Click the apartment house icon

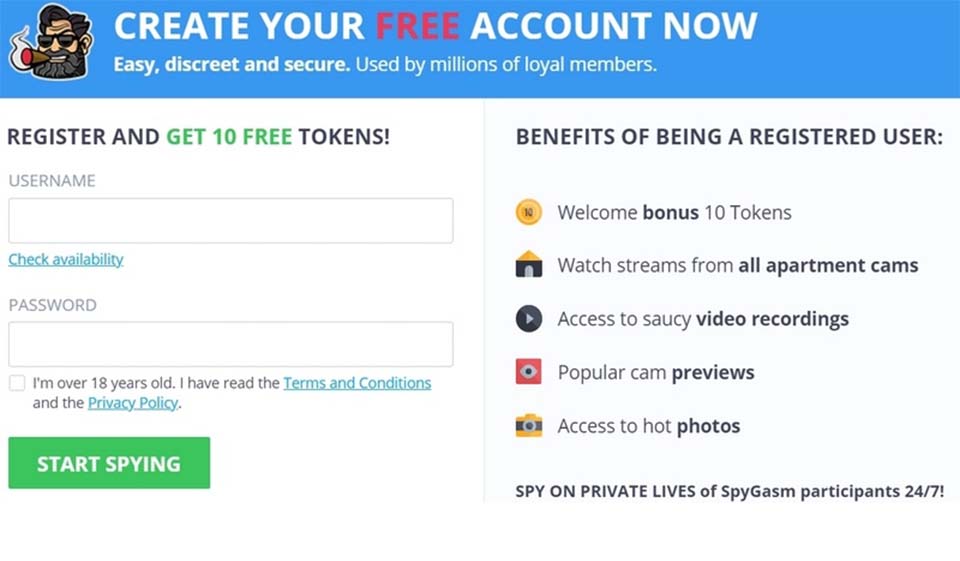[x=528, y=265]
